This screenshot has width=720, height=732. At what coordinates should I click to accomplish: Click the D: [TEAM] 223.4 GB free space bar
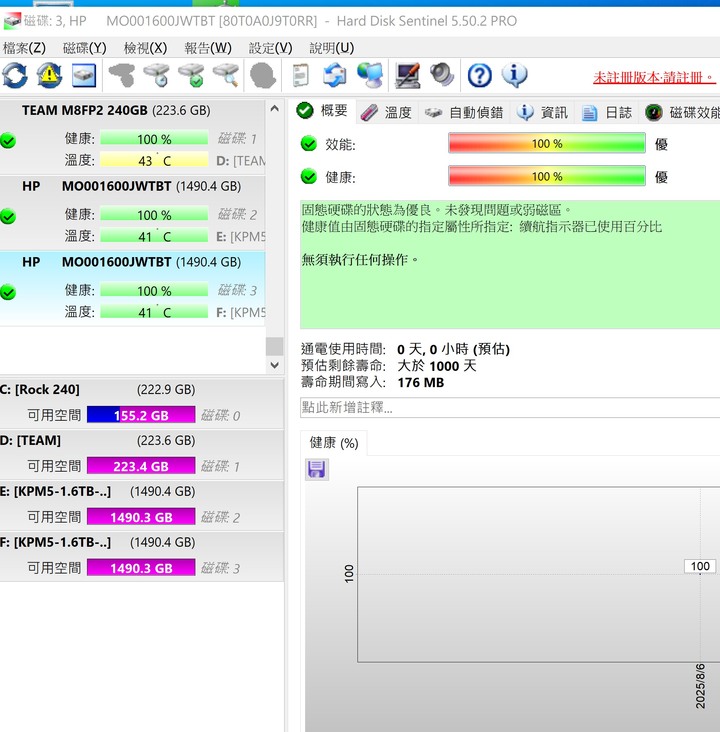tap(141, 466)
